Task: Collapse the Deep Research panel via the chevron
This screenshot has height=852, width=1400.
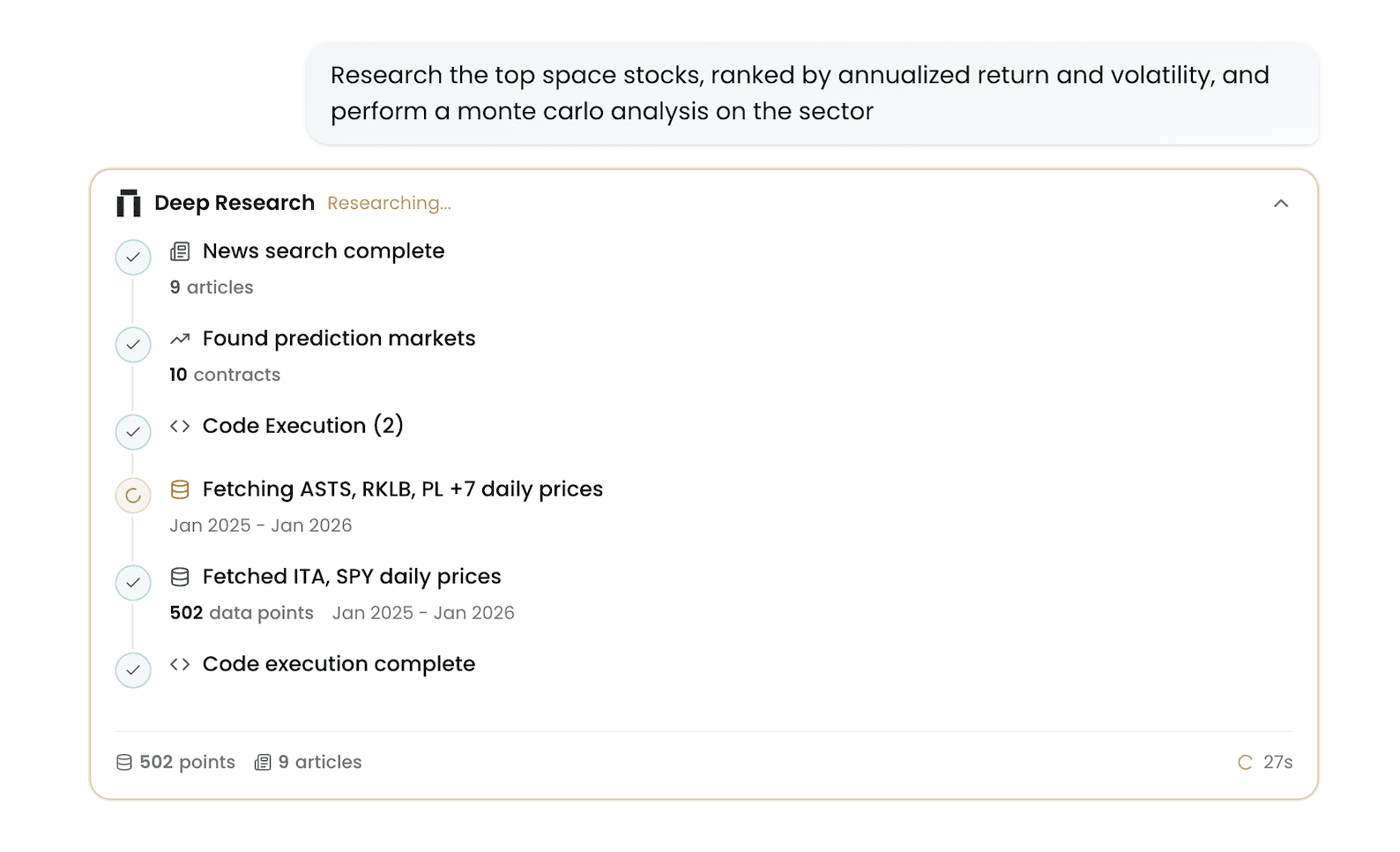Action: 1281,203
